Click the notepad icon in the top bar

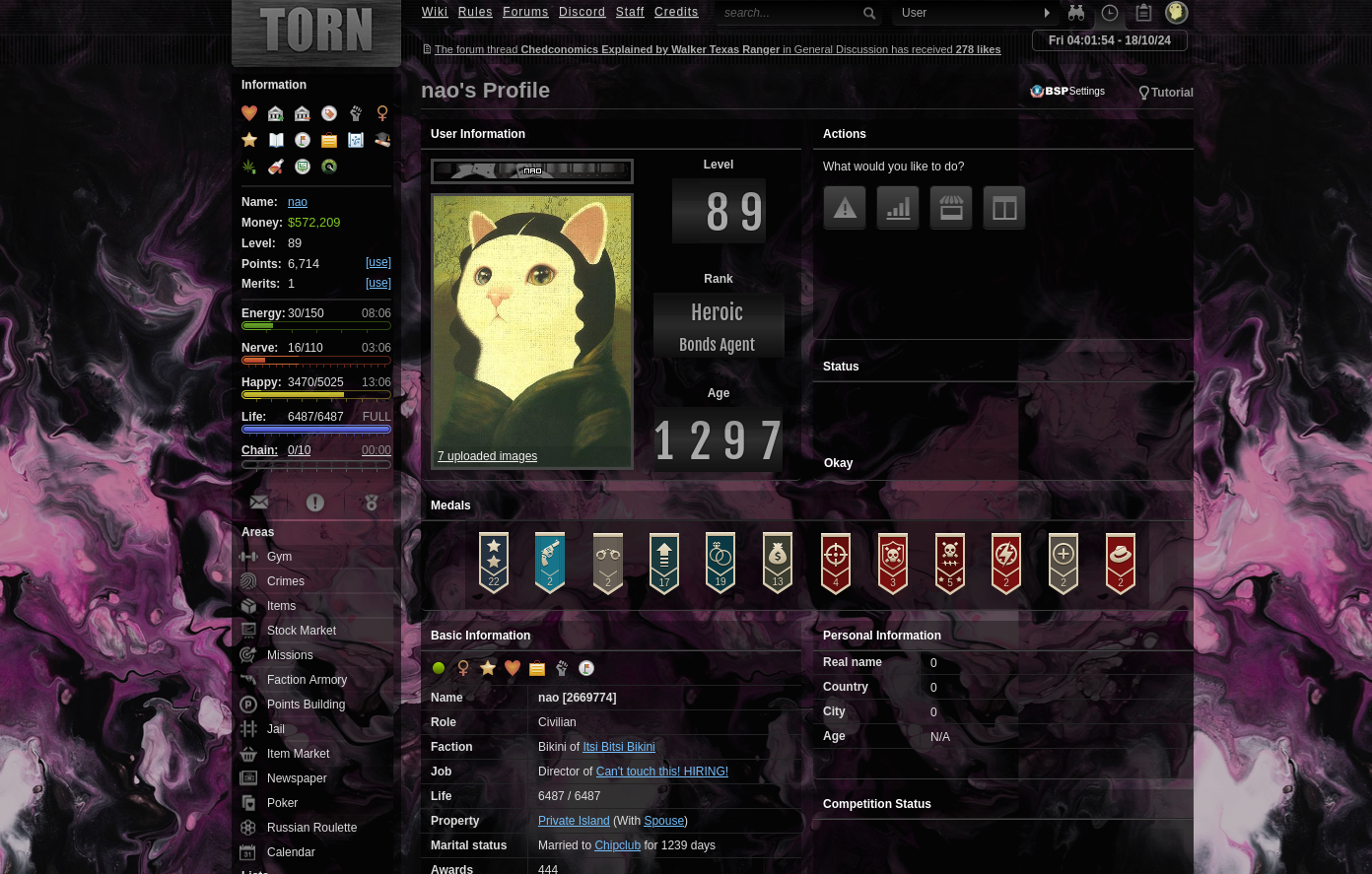coord(1143,13)
